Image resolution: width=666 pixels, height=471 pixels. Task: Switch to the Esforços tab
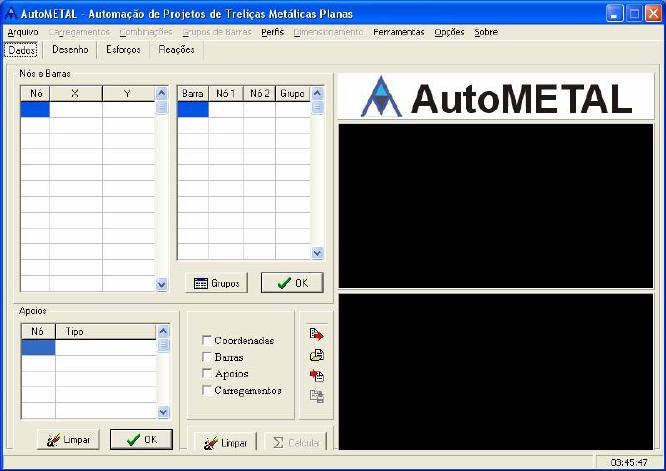point(123,50)
